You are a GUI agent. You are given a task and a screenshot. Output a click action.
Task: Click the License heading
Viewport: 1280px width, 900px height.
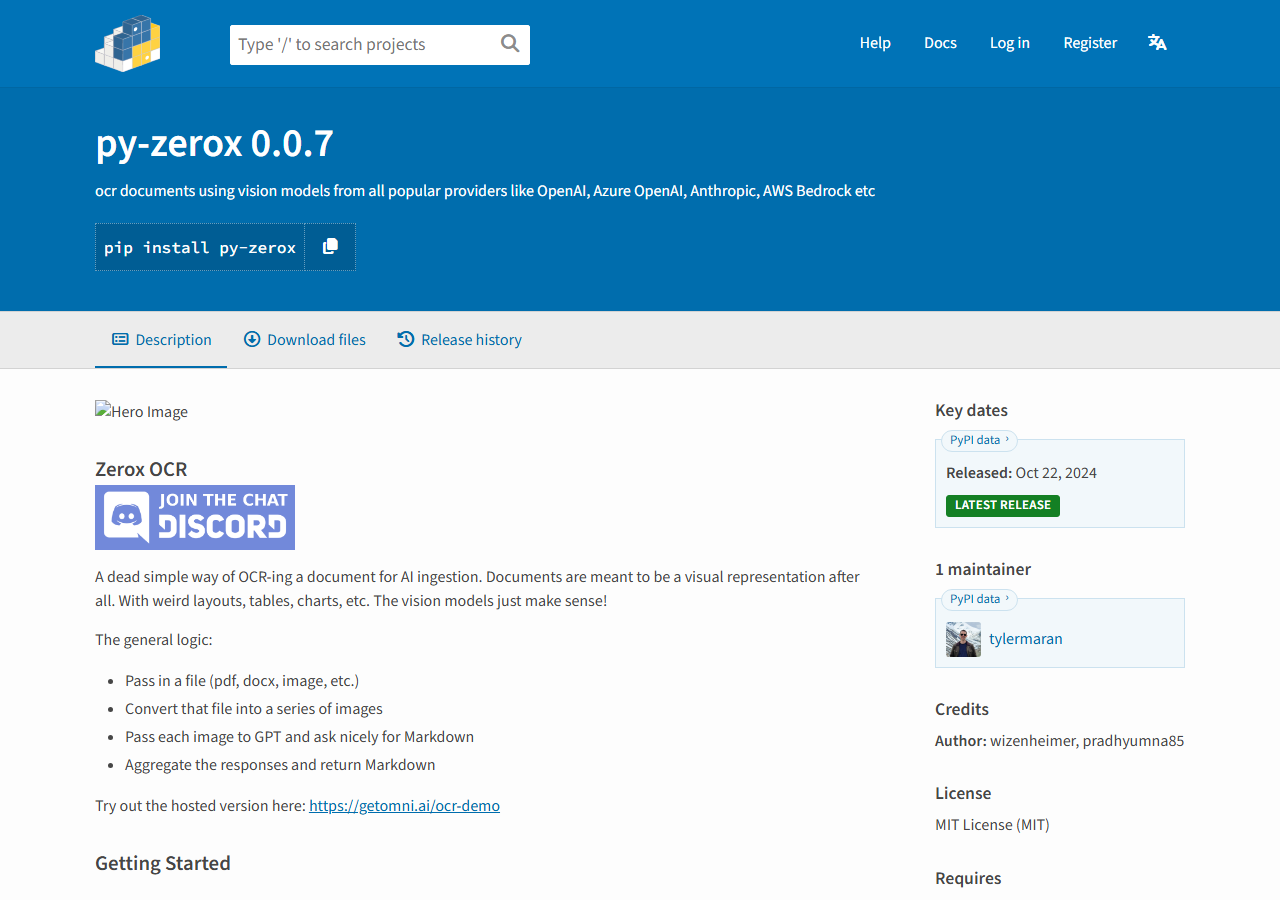point(963,793)
